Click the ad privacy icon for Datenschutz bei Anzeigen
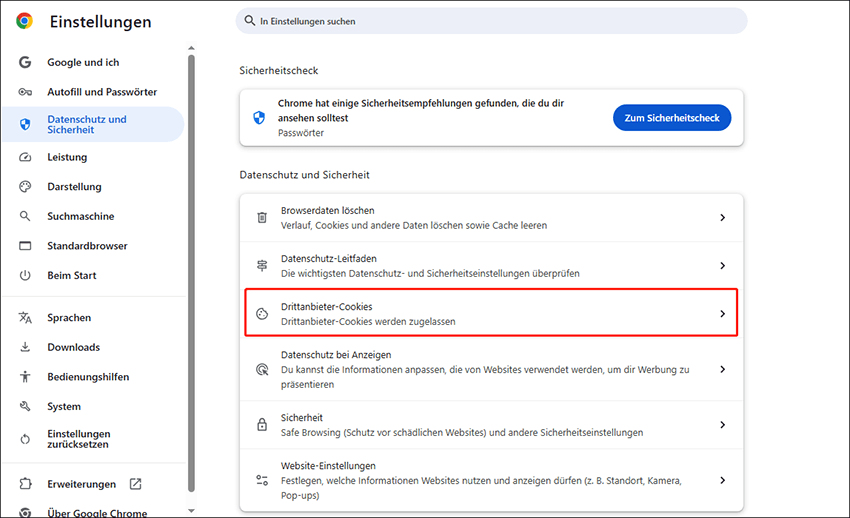 262,370
